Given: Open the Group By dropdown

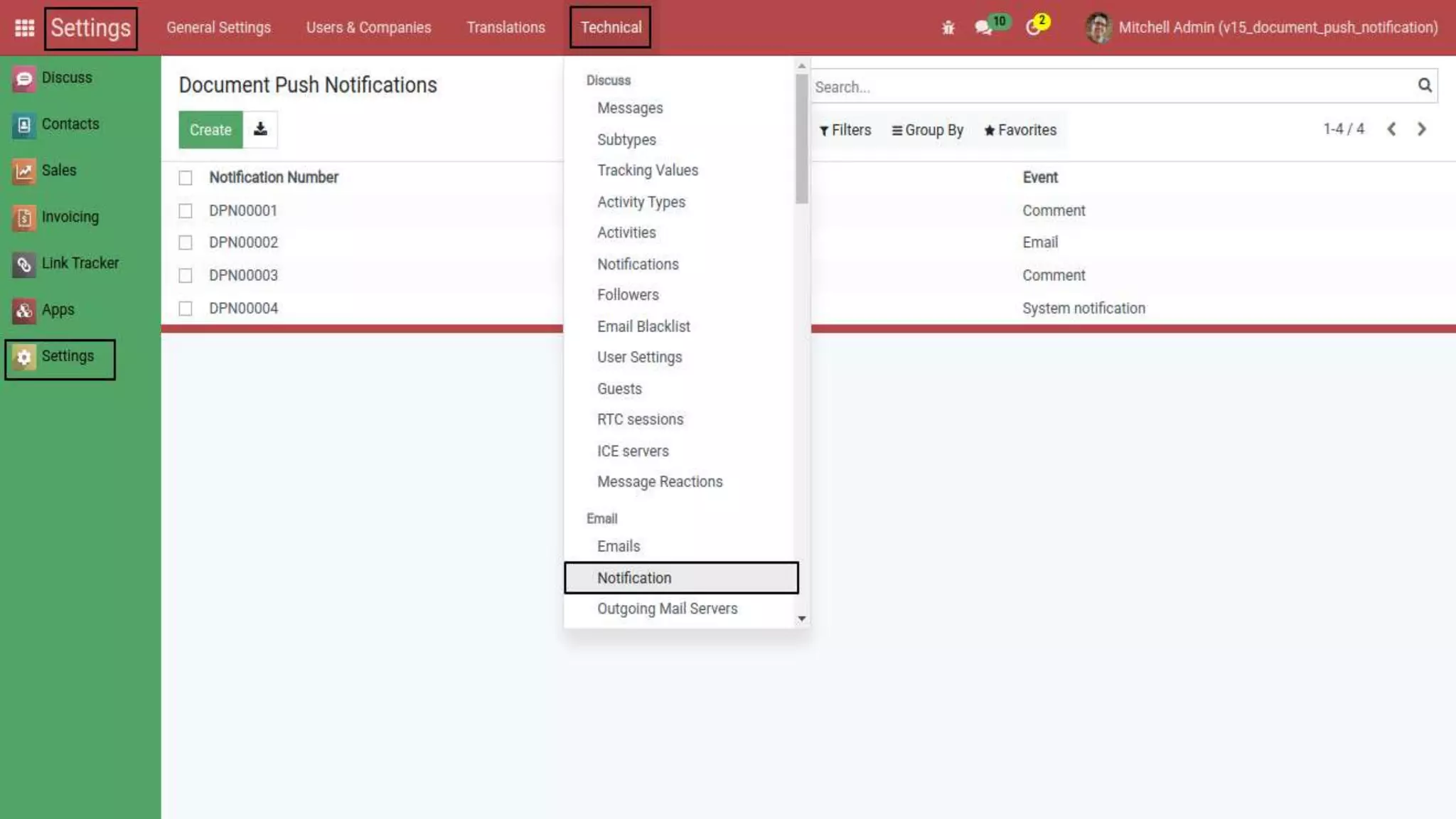Looking at the screenshot, I should (x=928, y=130).
